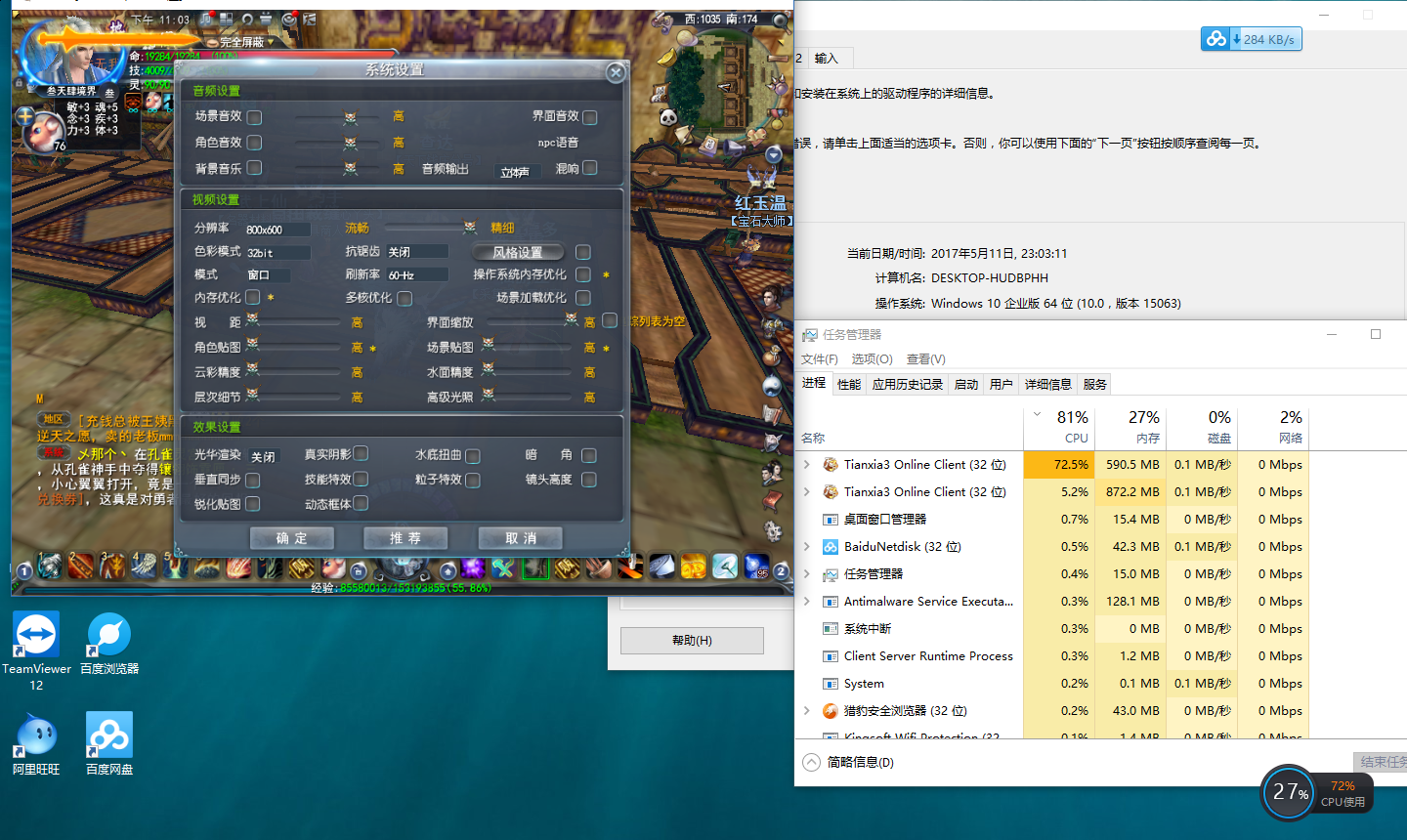Expand the first Tianxia3 Online Client process

pos(807,465)
